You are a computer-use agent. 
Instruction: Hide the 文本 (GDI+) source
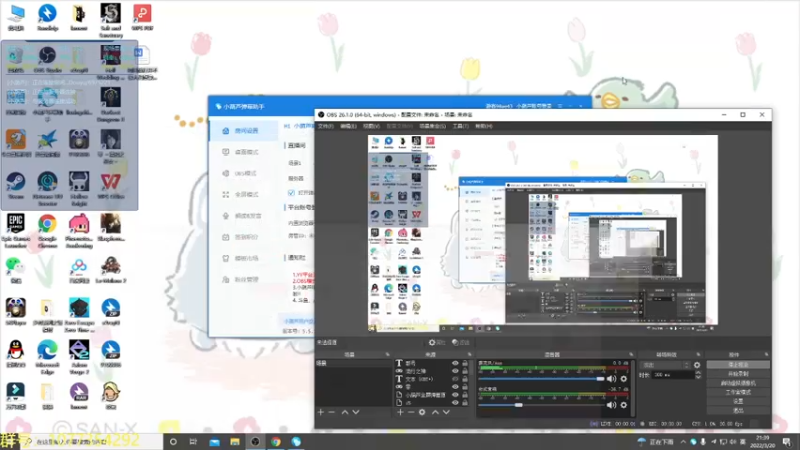pos(455,379)
